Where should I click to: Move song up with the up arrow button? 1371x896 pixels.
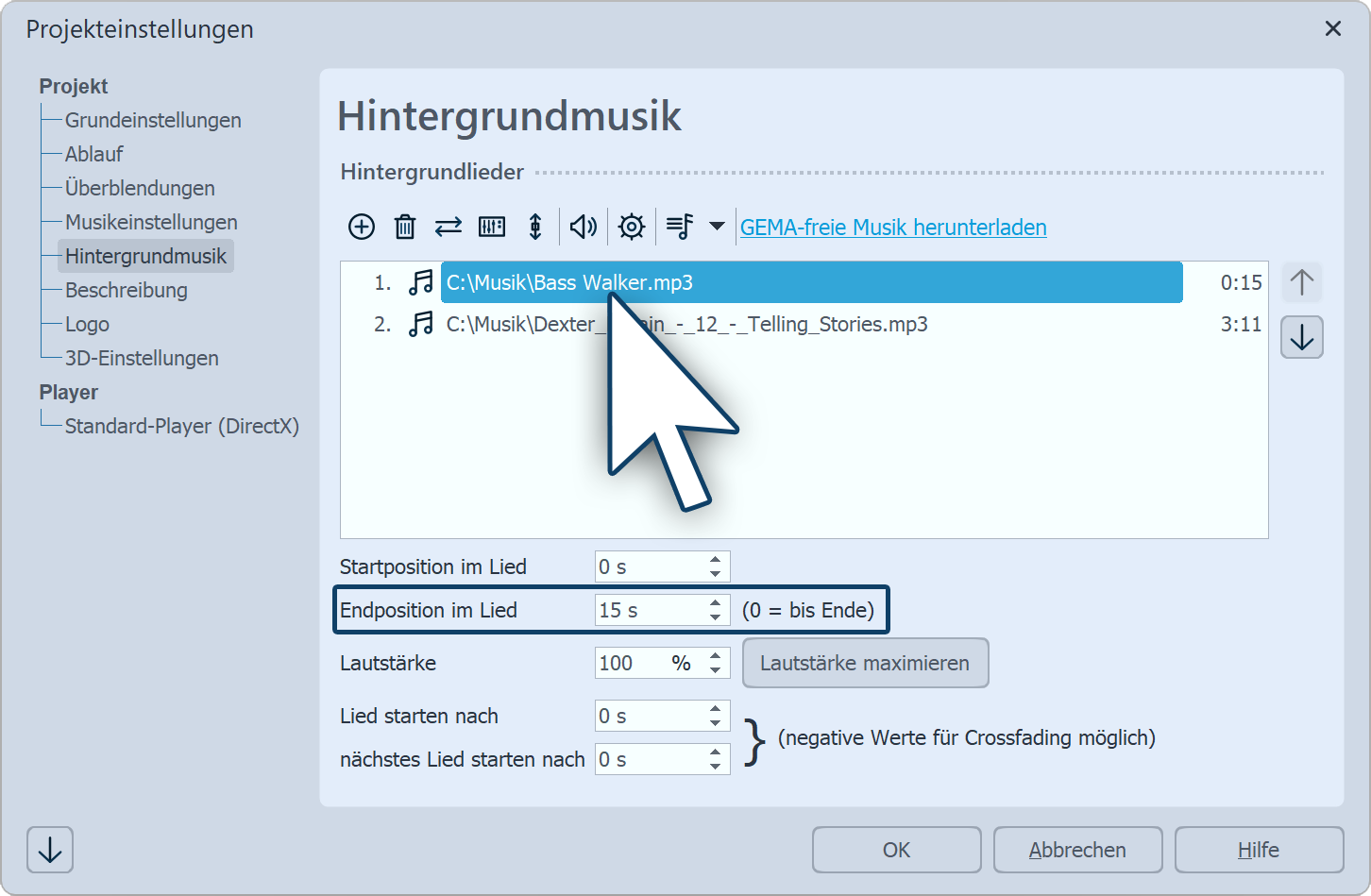[1301, 282]
